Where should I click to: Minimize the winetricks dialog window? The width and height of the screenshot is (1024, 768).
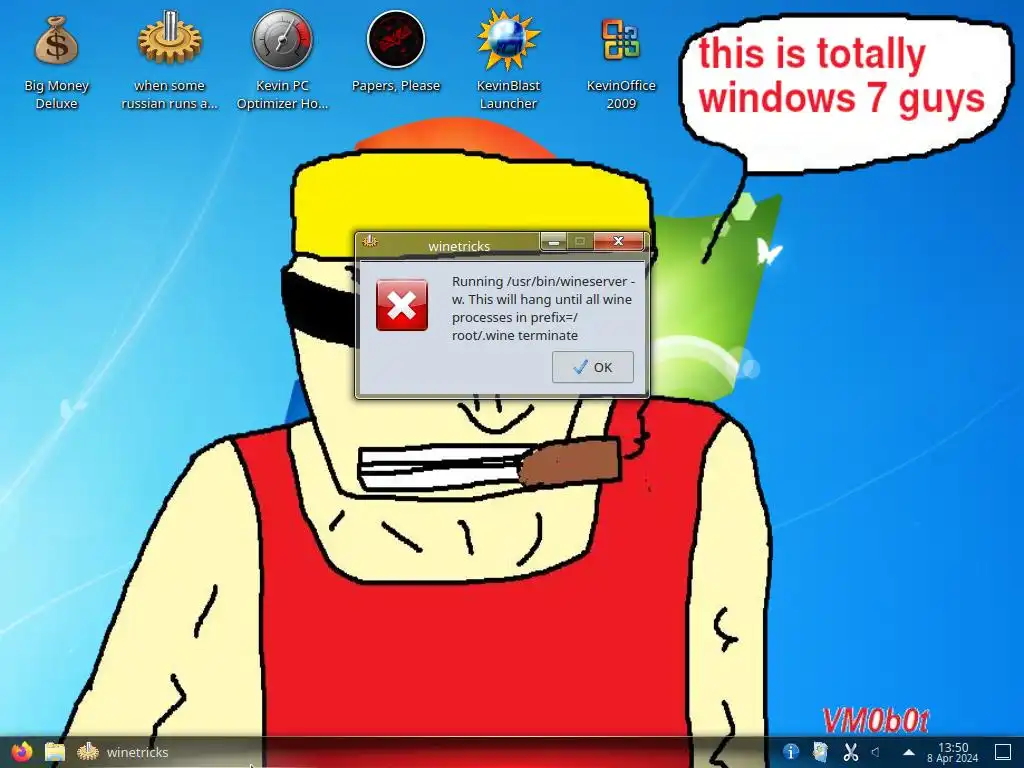pyautogui.click(x=554, y=242)
